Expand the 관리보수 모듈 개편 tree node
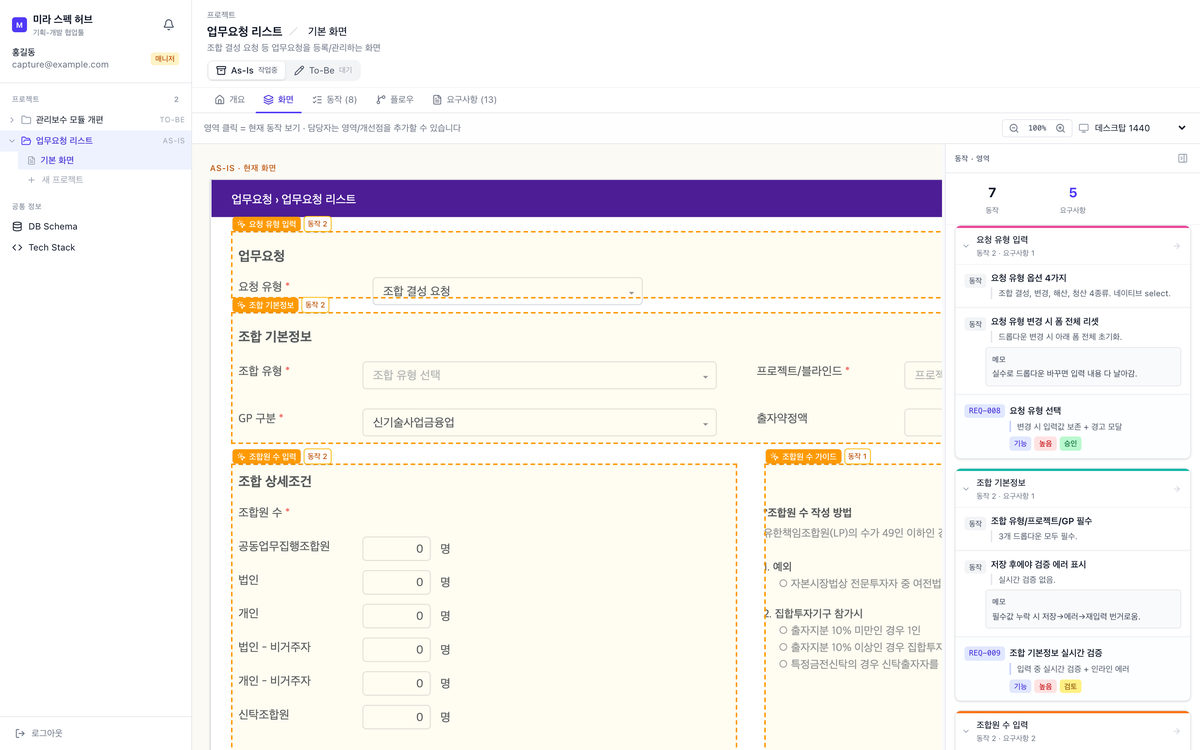The height and width of the screenshot is (750, 1200). (12, 120)
